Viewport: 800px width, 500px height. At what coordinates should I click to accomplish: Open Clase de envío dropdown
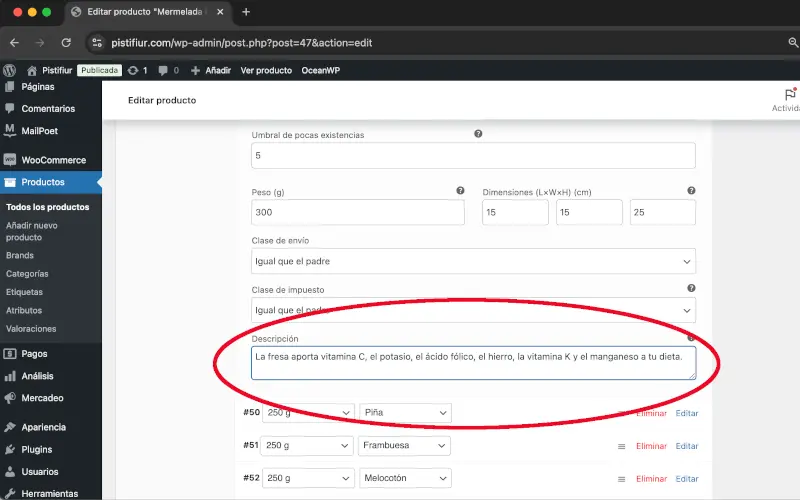point(473,261)
